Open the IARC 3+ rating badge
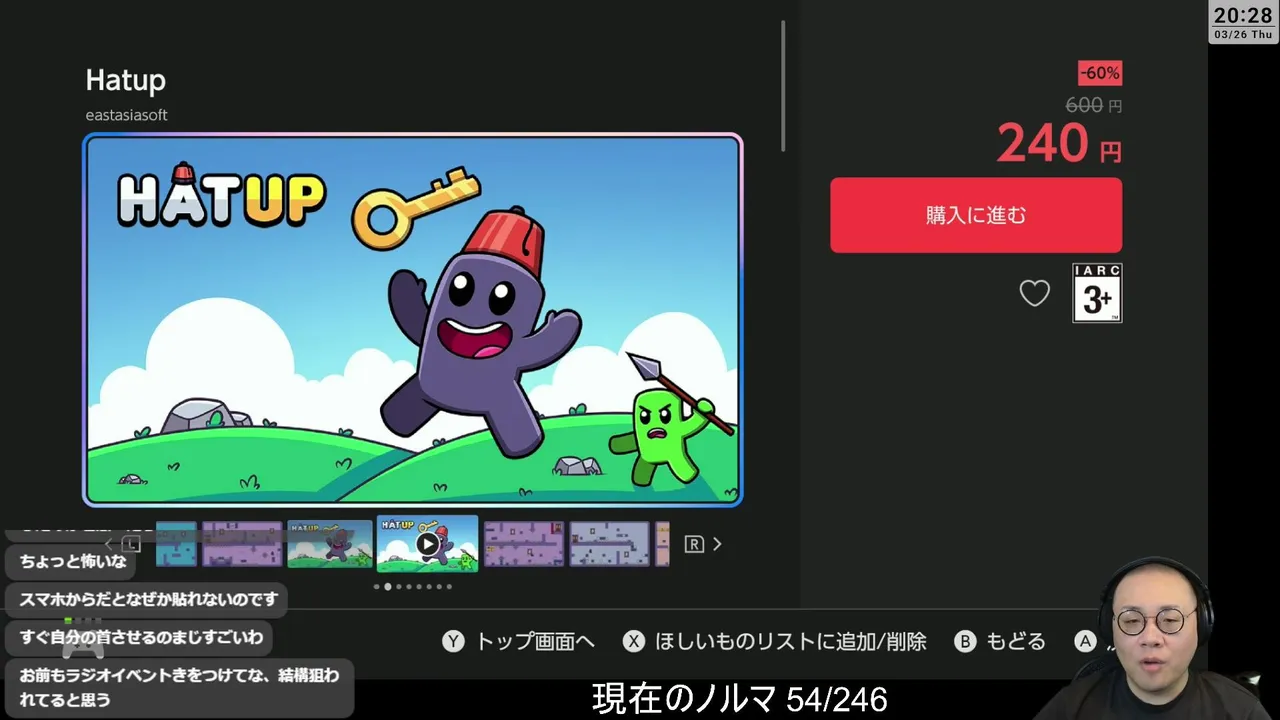Viewport: 1280px width, 720px height. point(1097,293)
